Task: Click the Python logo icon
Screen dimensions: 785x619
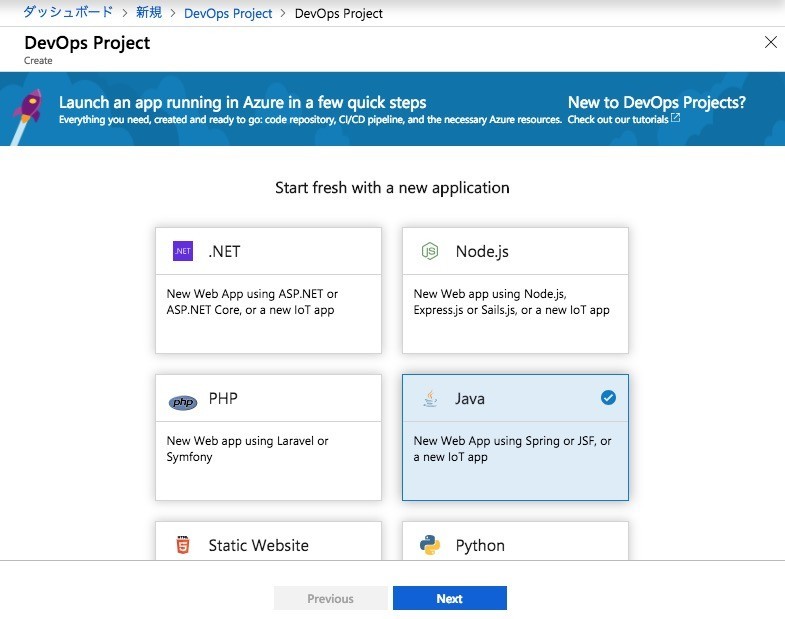Action: [x=430, y=545]
